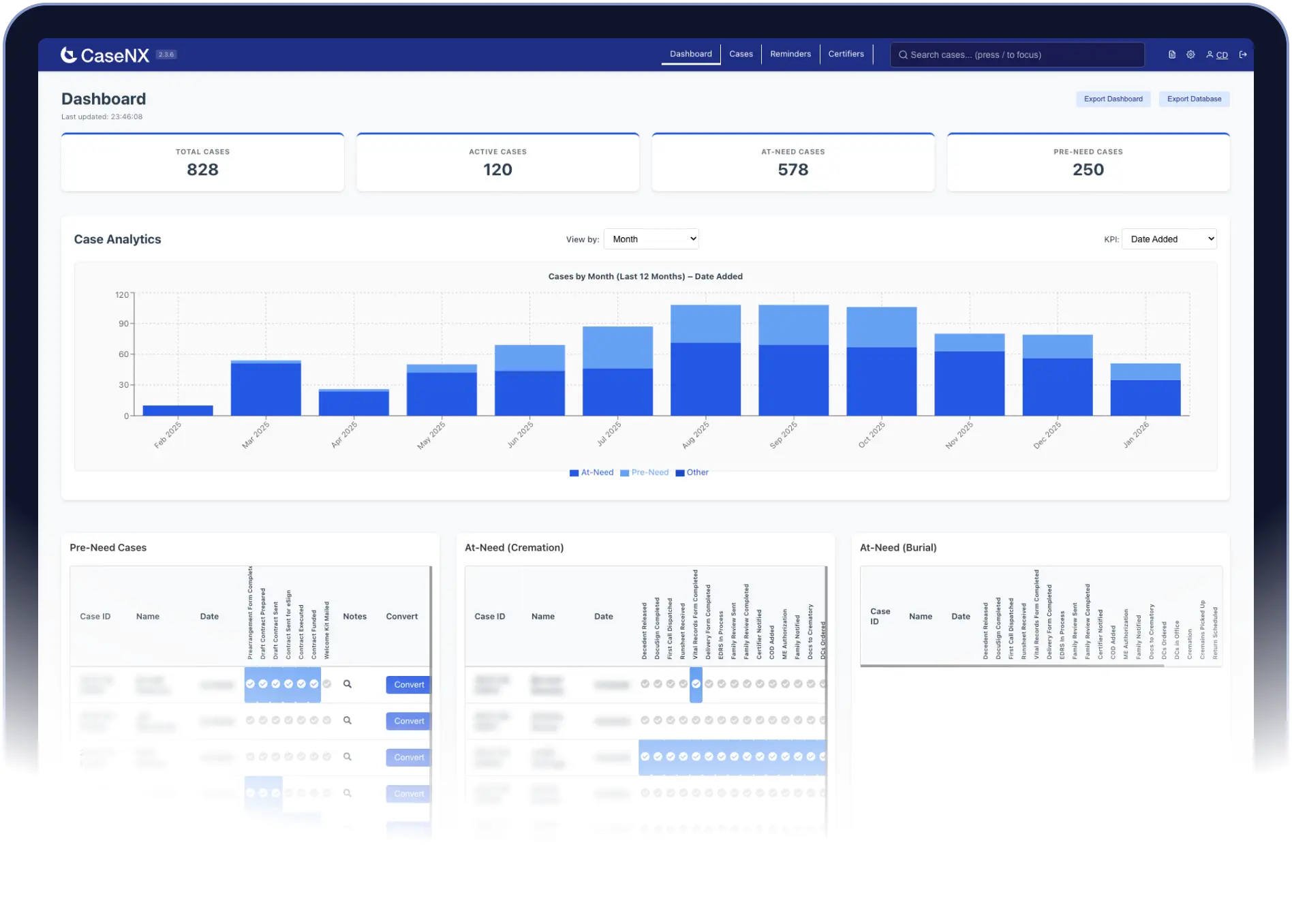Open the magnifier Notes icon on first Pre-Need row
The width and height of the screenshot is (1292, 924).
tap(348, 684)
